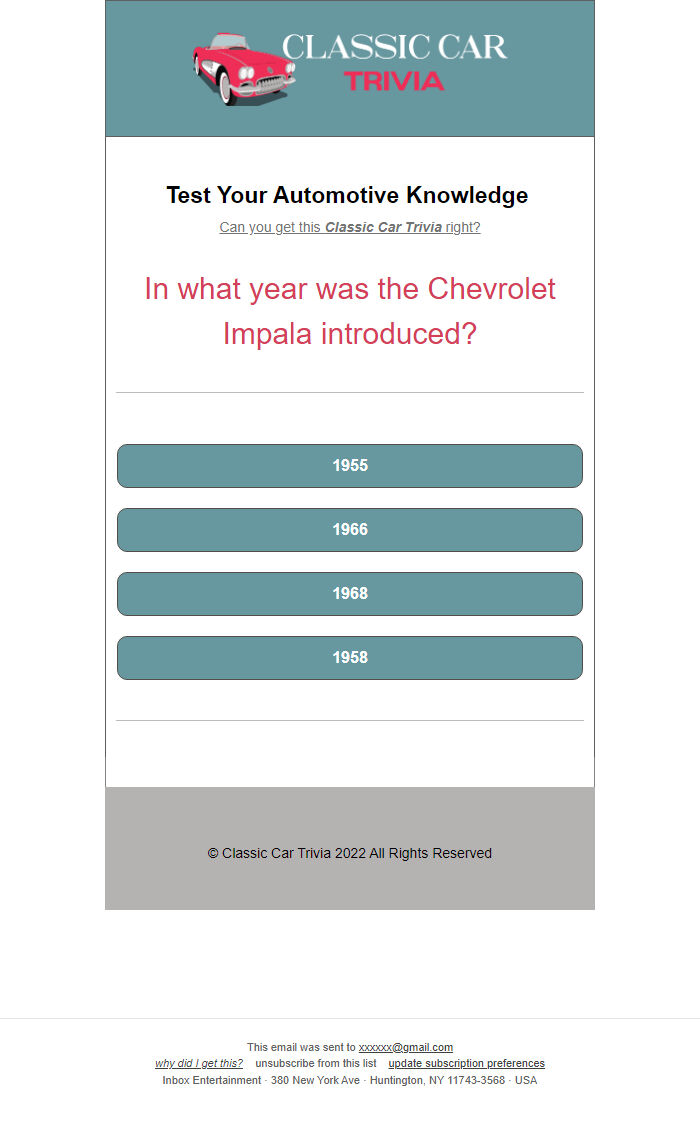Open 'update subscription preferences'

click(466, 1063)
